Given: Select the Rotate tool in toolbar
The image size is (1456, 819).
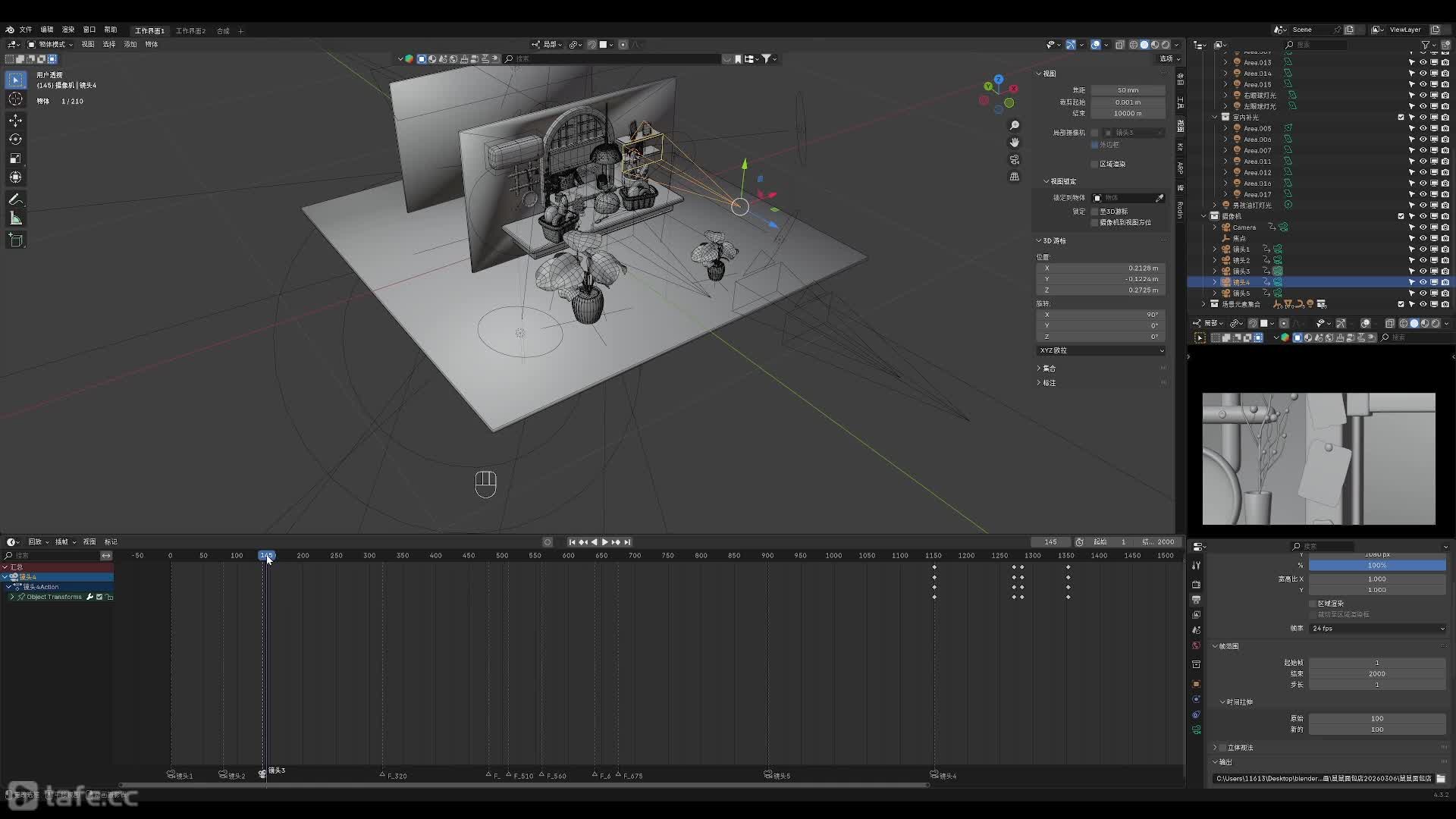Looking at the screenshot, I should [15, 140].
